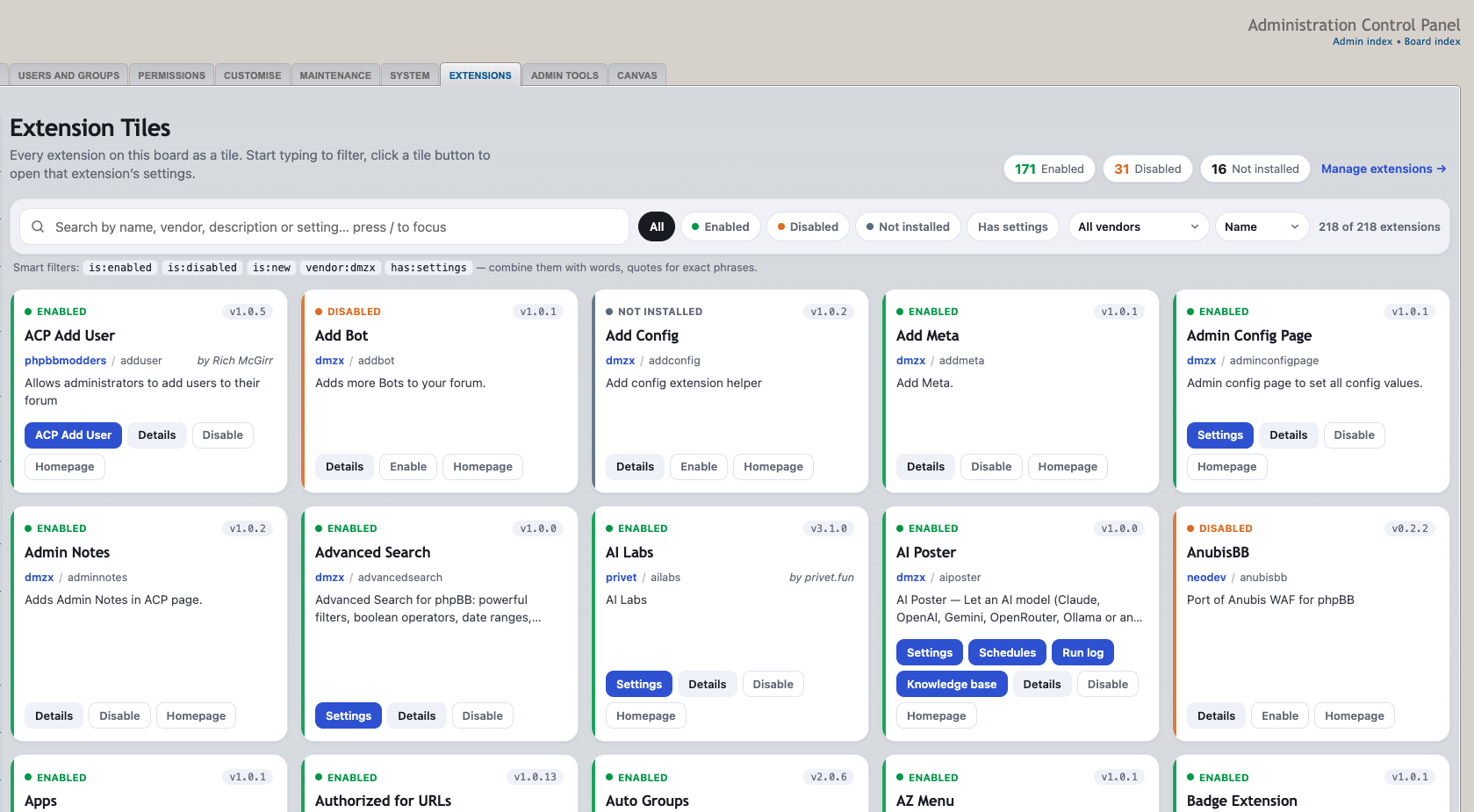The width and height of the screenshot is (1474, 812).
Task: Open the Admin Tools tab
Action: 564,75
